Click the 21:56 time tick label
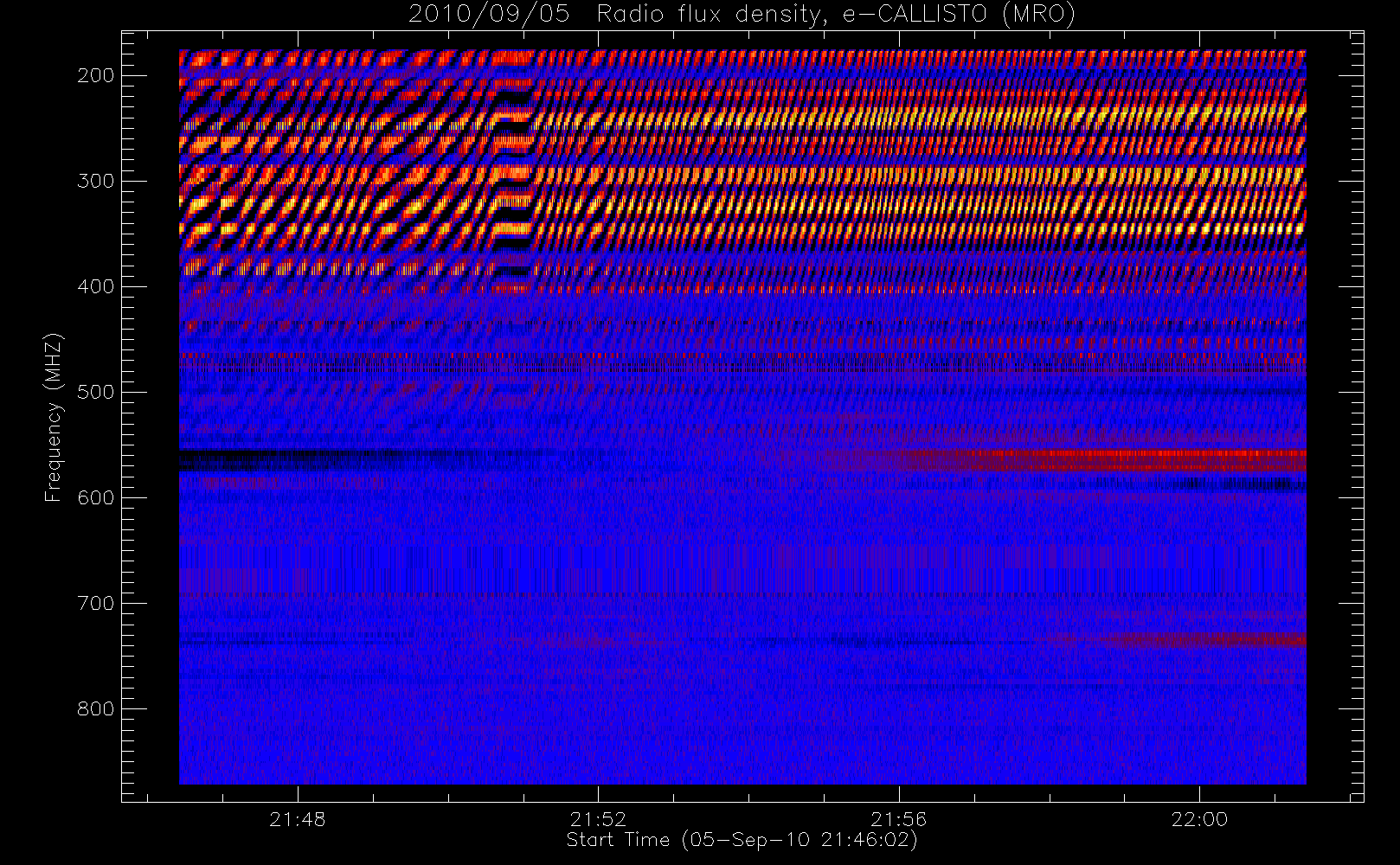Viewport: 1400px width, 865px height. click(899, 819)
